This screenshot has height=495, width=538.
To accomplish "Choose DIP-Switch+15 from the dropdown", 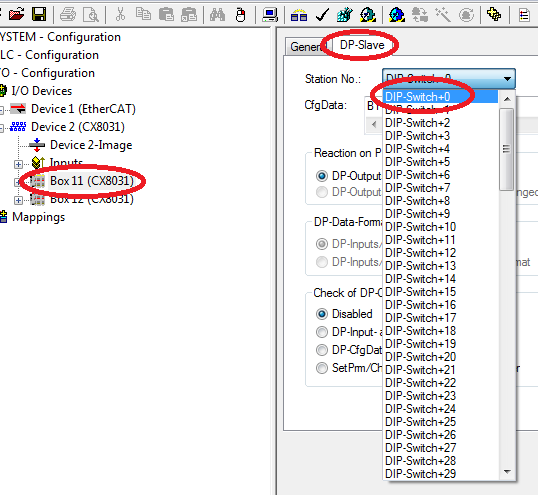I will 441,292.
